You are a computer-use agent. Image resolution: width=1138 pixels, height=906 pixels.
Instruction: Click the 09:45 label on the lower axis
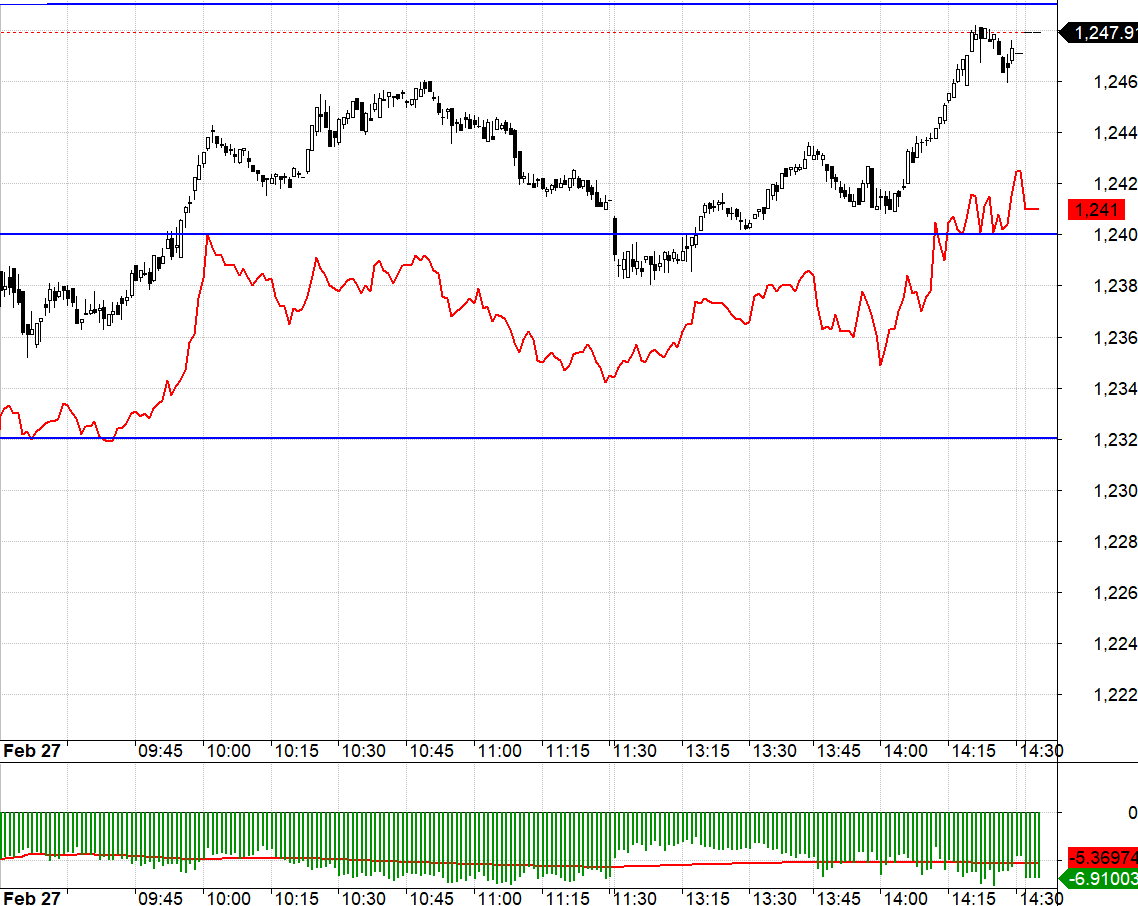pyautogui.click(x=160, y=898)
